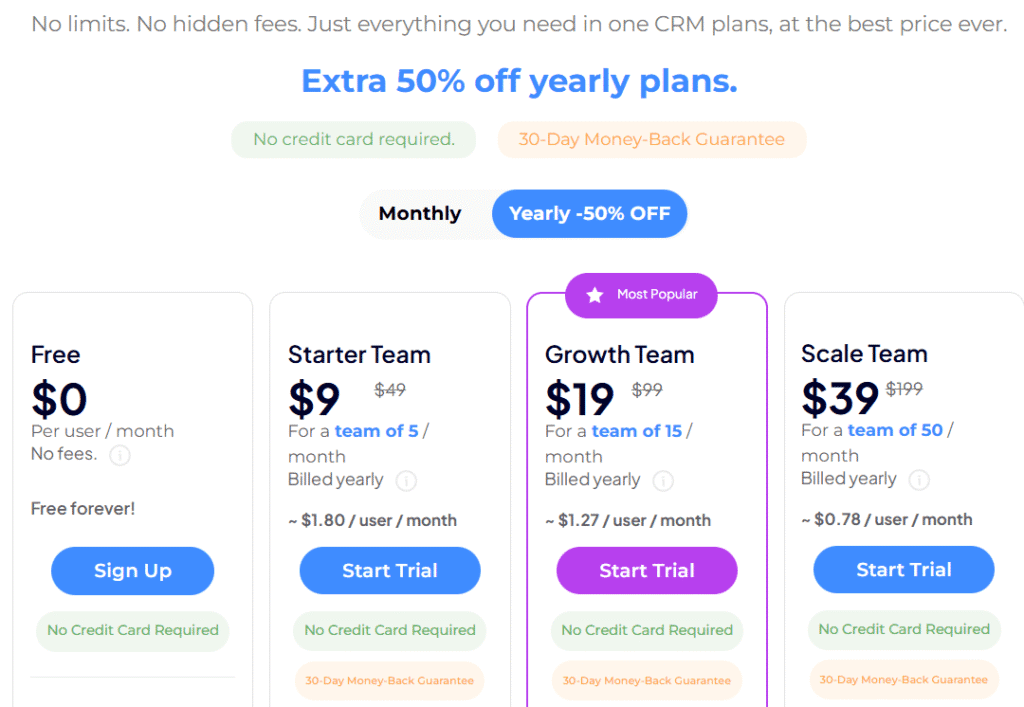Start Trial for Scale Team plan
Screen dimensions: 1024x707
click(x=904, y=570)
